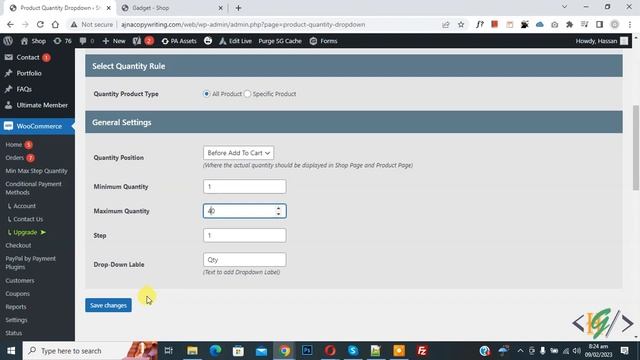Click the Maximum Quantity input field

click(244, 211)
